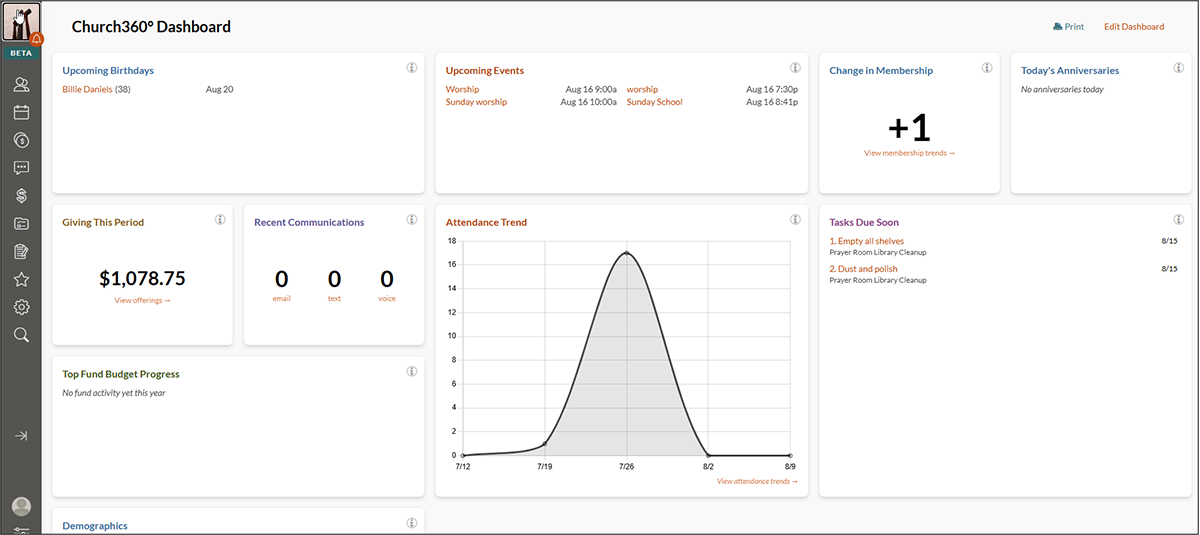Click 'No fund activity yet this year' text
1200x535 pixels.
114,393
